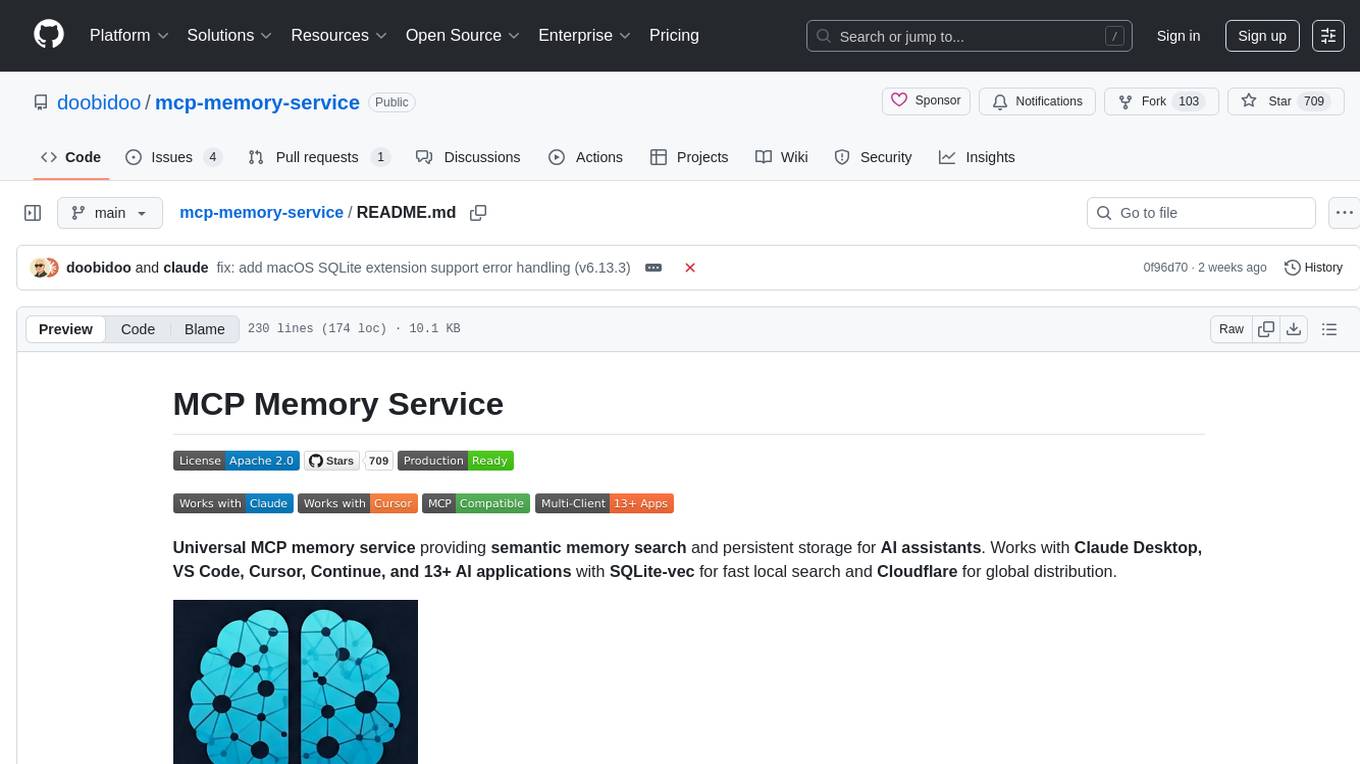Switch to the Discussions tab

click(468, 157)
